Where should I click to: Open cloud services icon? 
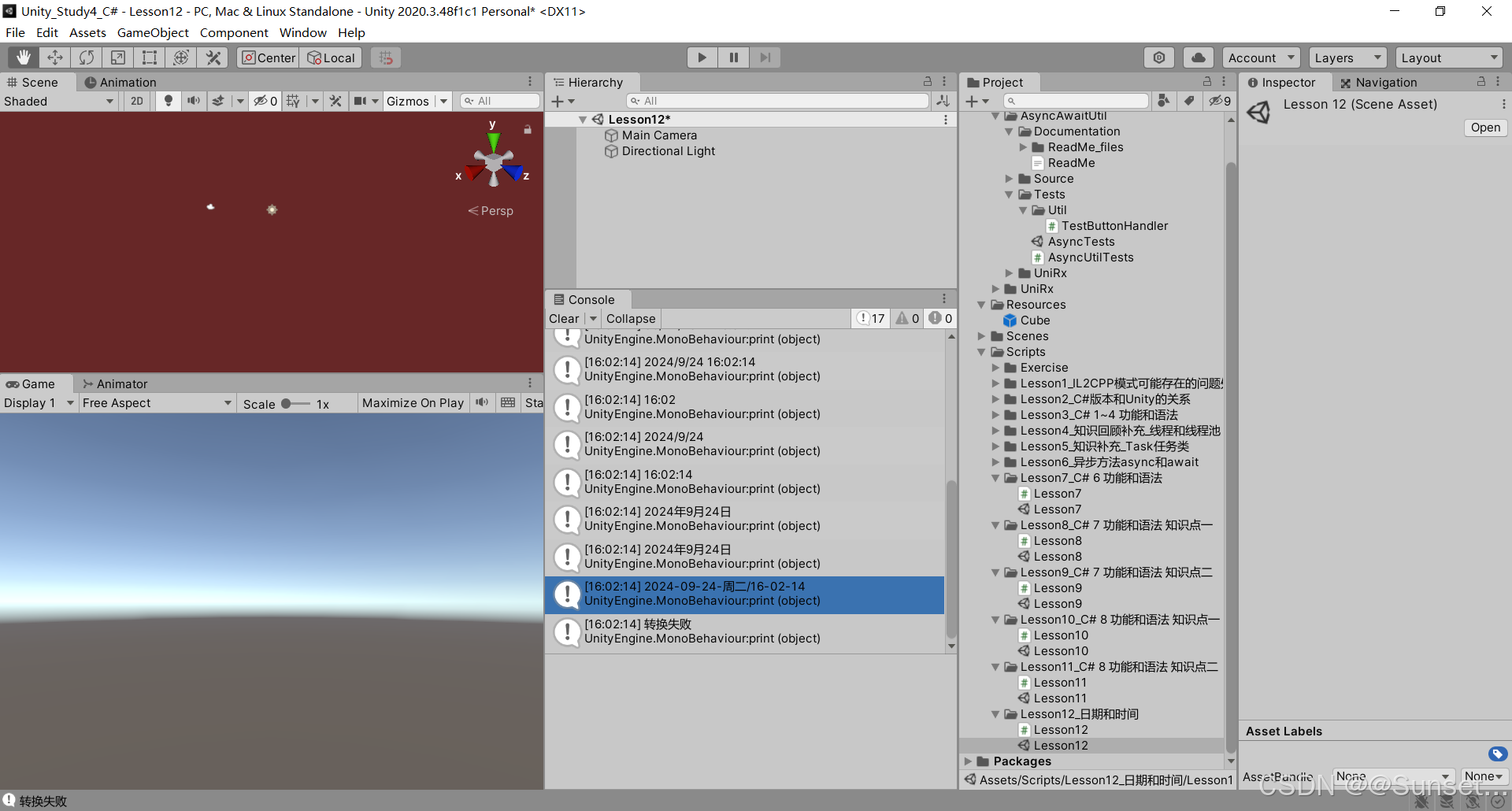tap(1198, 57)
